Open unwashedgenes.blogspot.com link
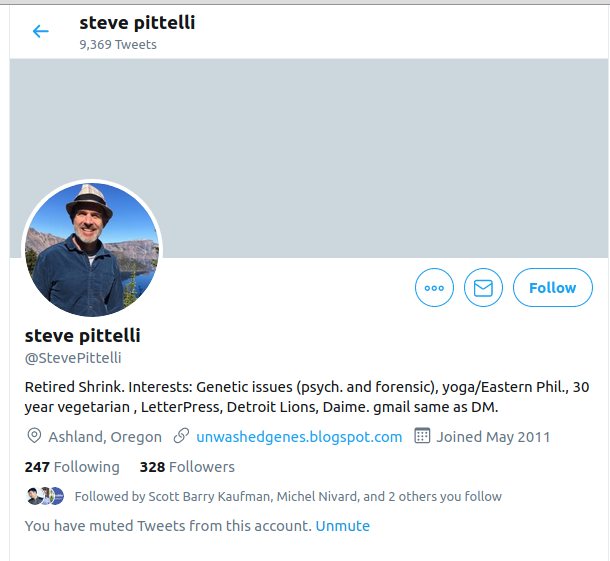Viewport: 610px width, 561px height. pos(299,437)
